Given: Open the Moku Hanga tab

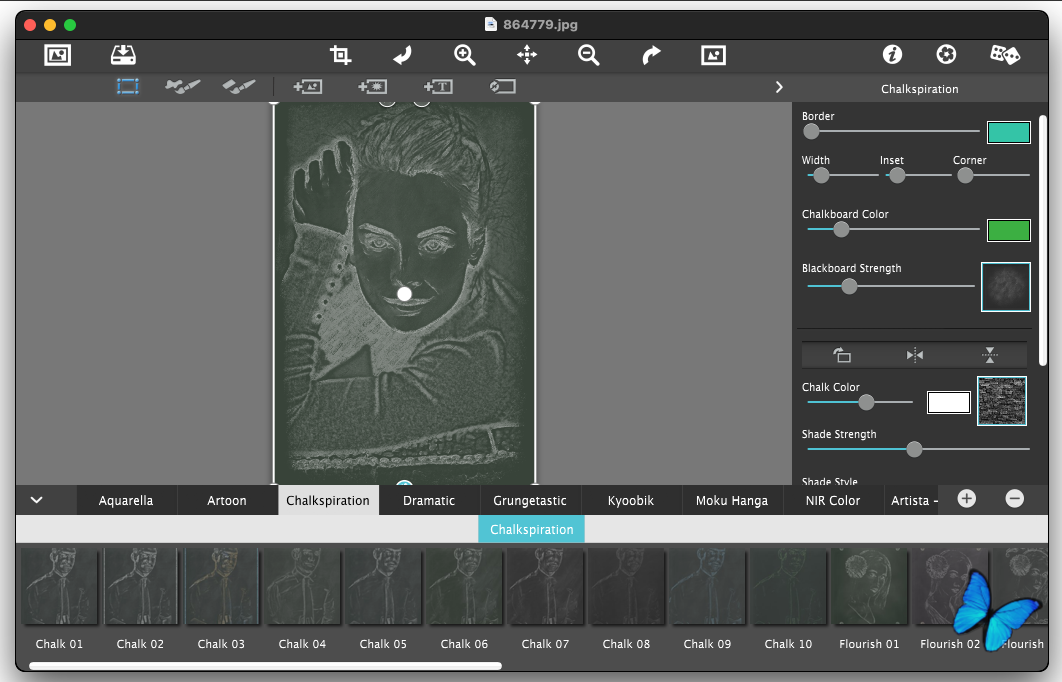Looking at the screenshot, I should coord(732,500).
